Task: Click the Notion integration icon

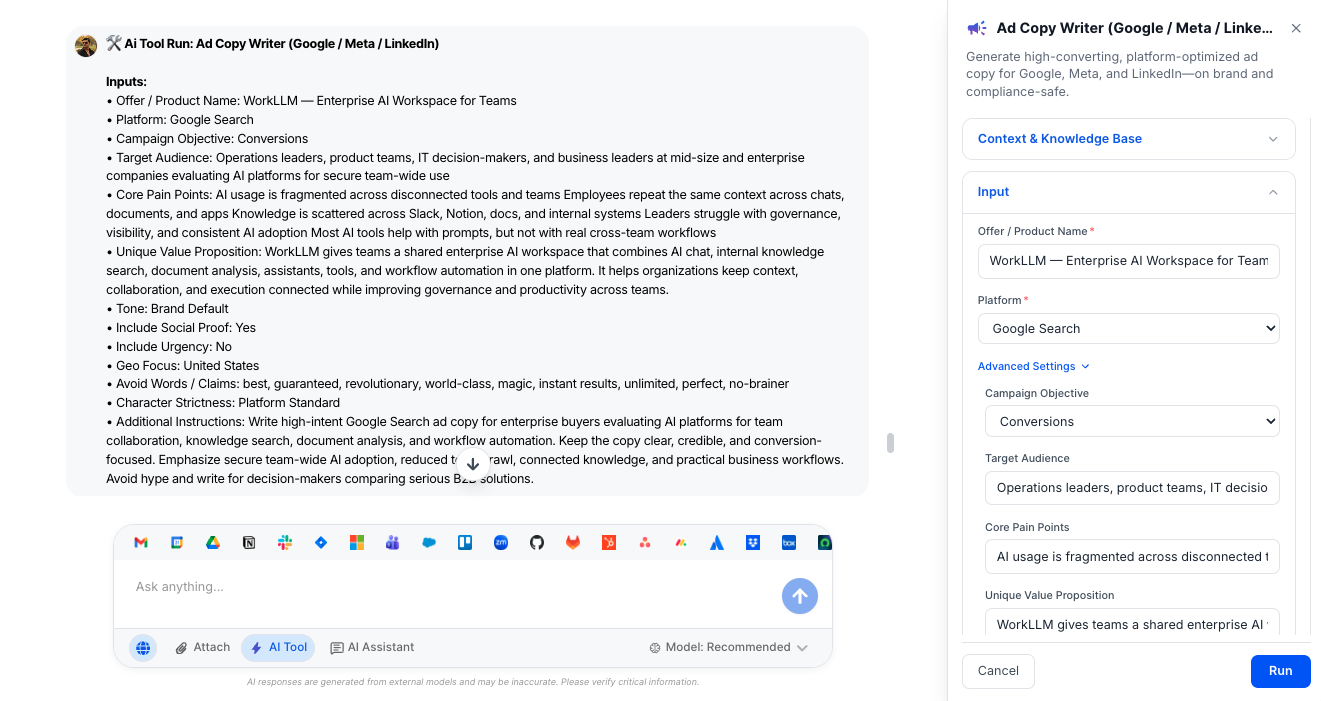Action: point(249,542)
